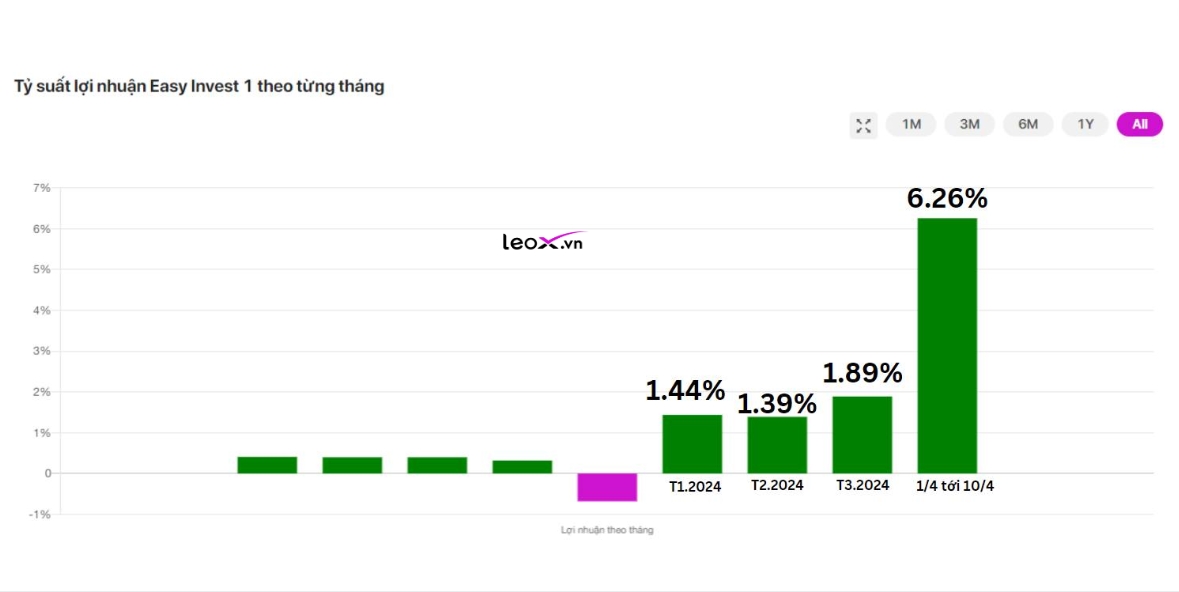Click the leftmost small green bar
Screen dimensions: 1179x592
click(x=267, y=465)
